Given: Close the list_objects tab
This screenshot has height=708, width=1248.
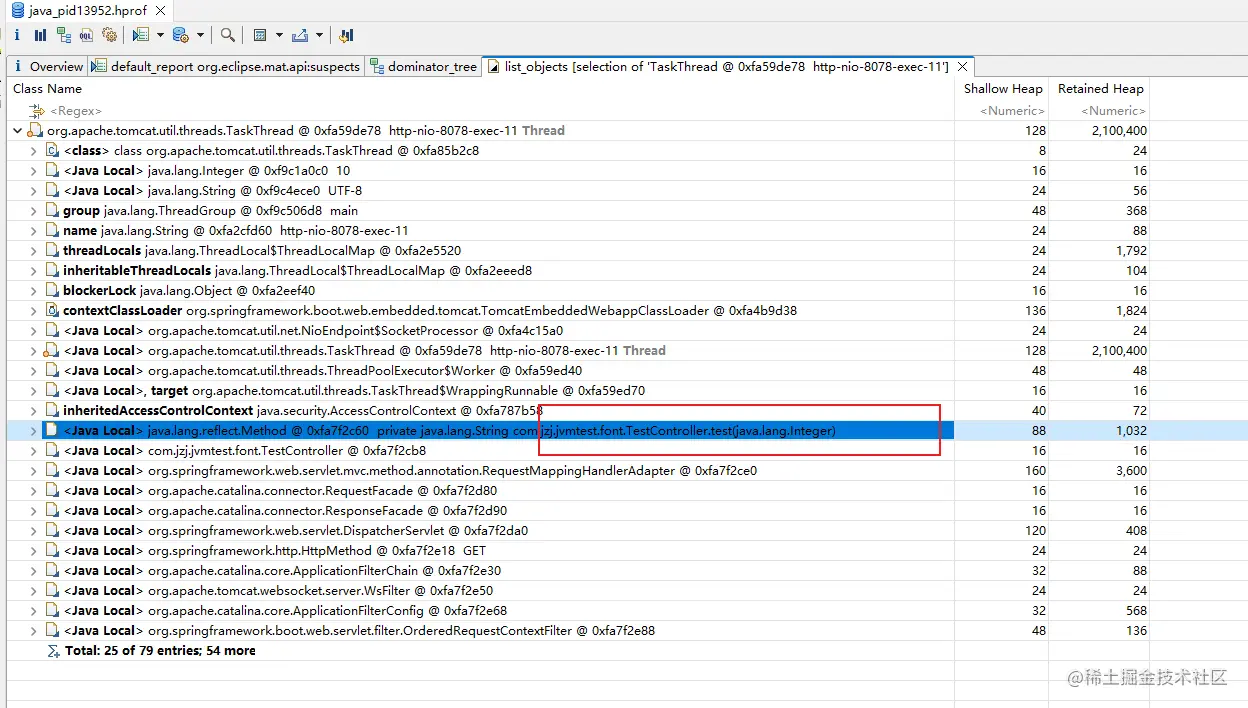Looking at the screenshot, I should (963, 66).
